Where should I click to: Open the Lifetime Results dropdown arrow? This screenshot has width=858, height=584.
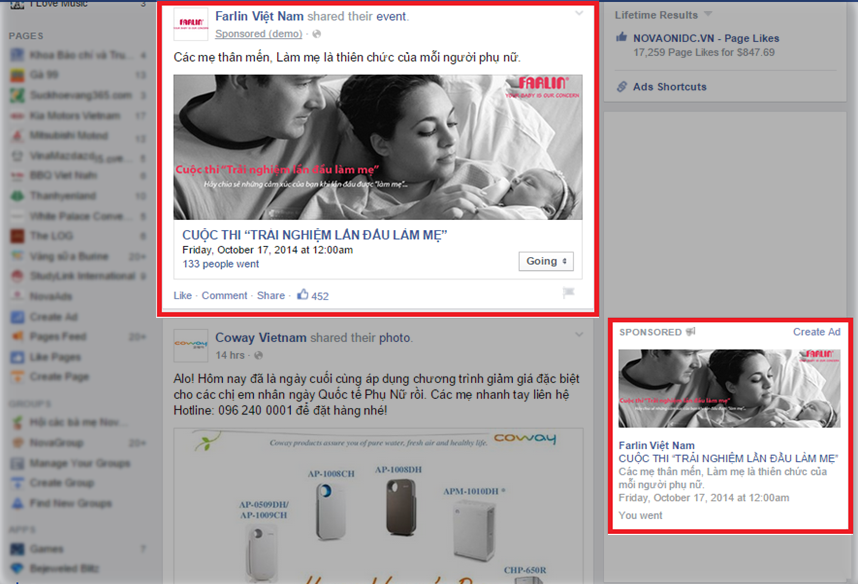point(708,14)
